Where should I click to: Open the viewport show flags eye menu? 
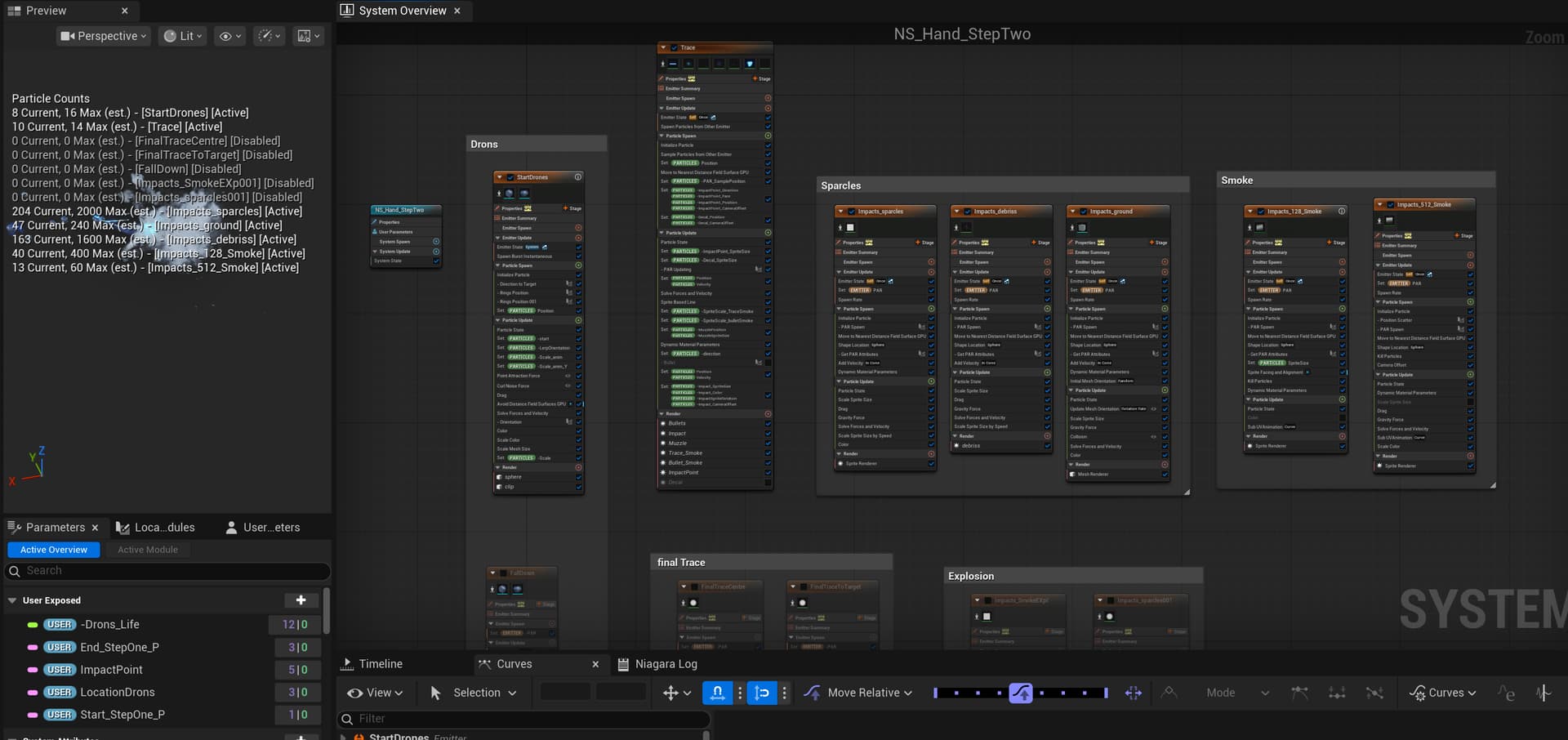(230, 36)
